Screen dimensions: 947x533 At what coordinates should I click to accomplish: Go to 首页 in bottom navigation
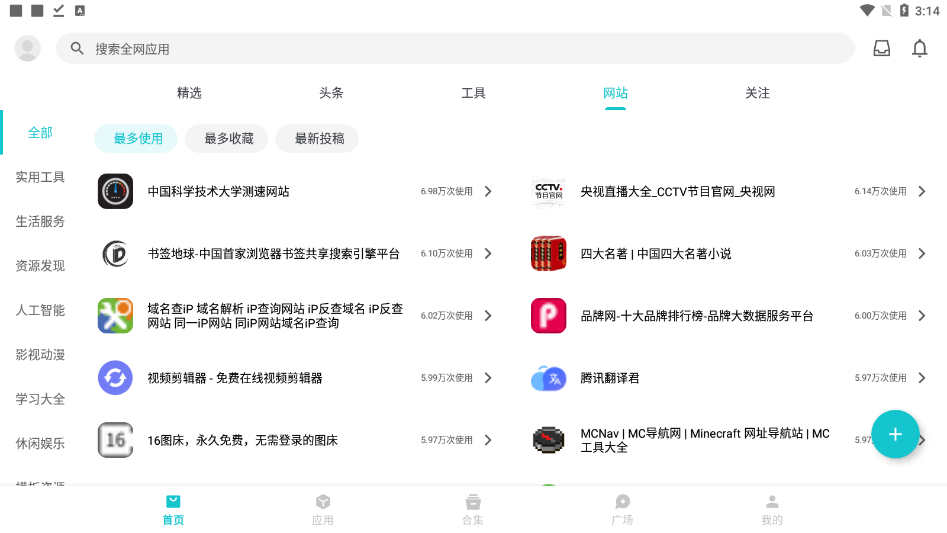(x=173, y=510)
